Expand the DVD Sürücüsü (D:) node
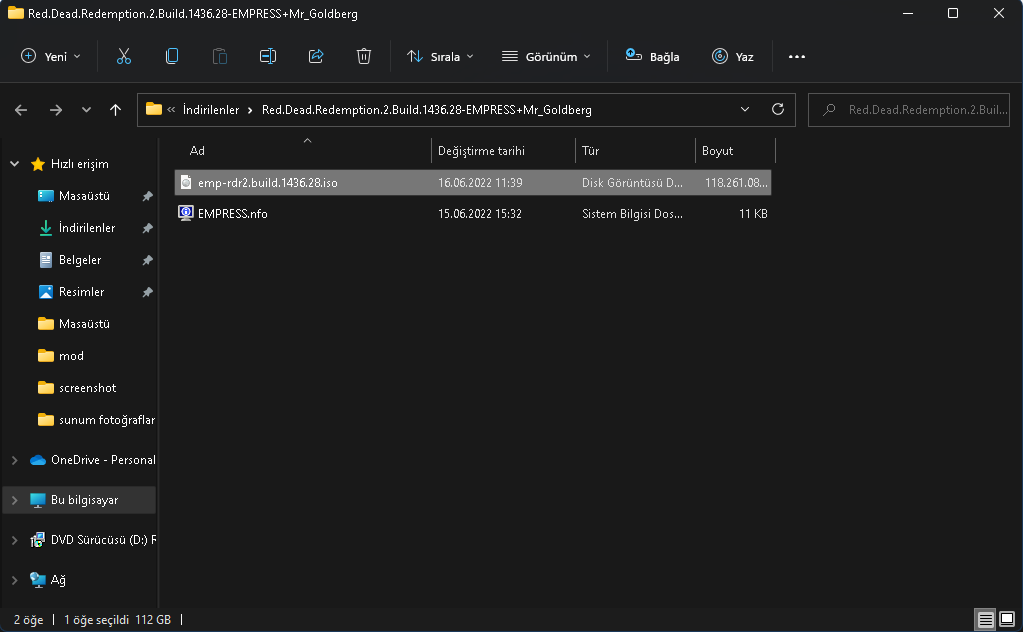Image resolution: width=1023 pixels, height=632 pixels. coord(14,539)
